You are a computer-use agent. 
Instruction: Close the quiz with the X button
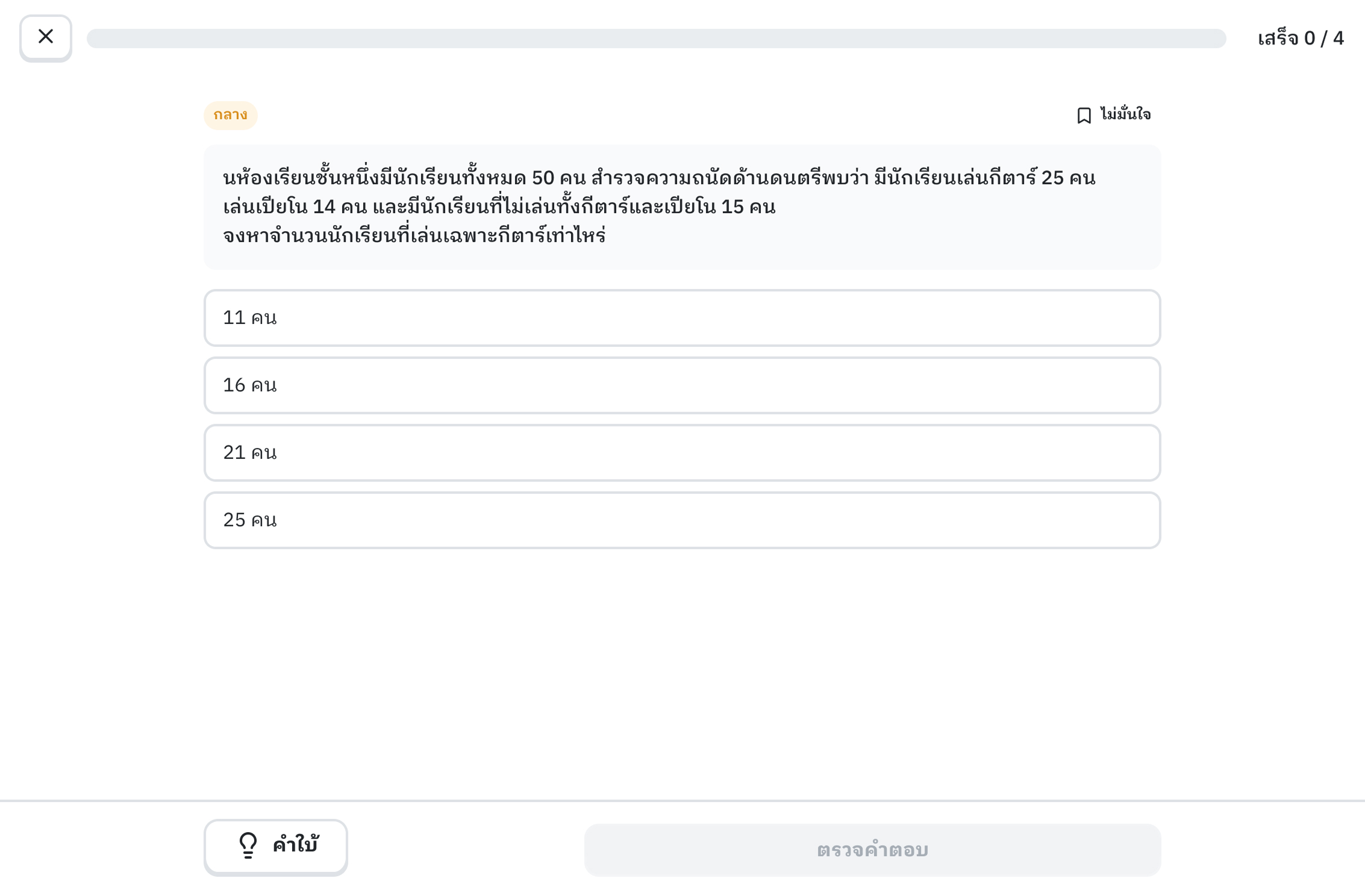pyautogui.click(x=46, y=37)
